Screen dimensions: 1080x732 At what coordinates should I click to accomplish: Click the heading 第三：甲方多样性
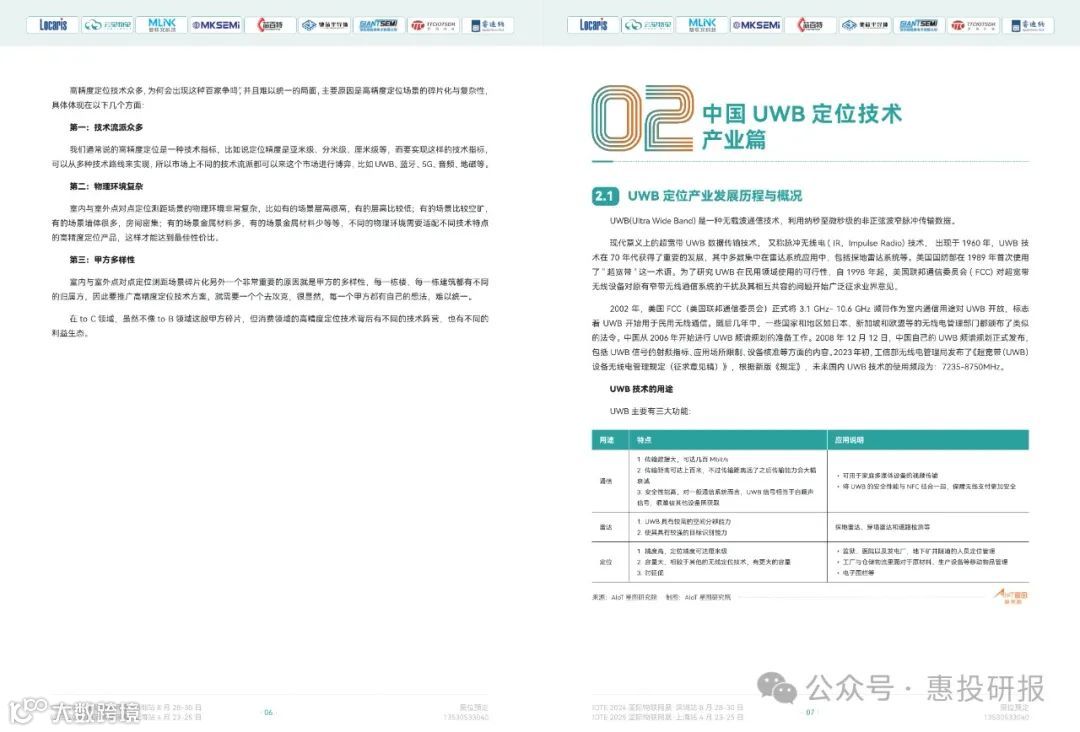pyautogui.click(x=102, y=260)
